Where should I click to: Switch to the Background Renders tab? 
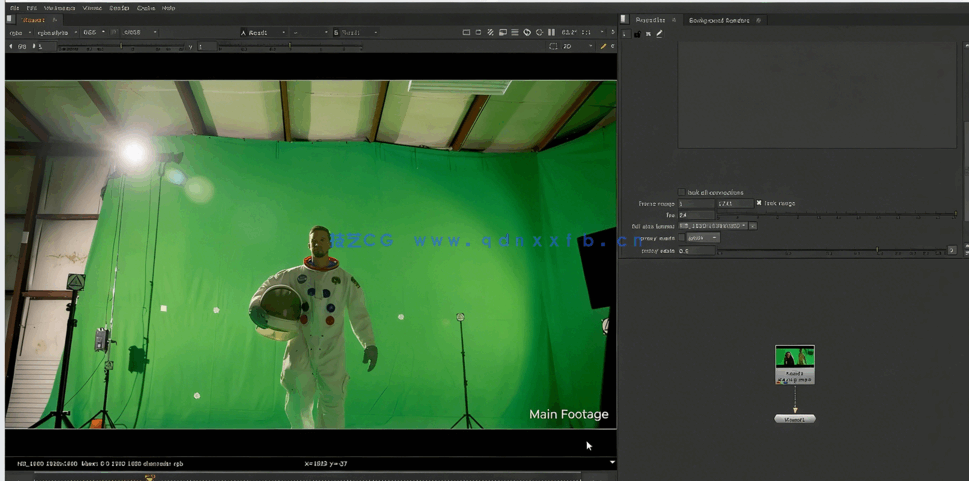(717, 20)
